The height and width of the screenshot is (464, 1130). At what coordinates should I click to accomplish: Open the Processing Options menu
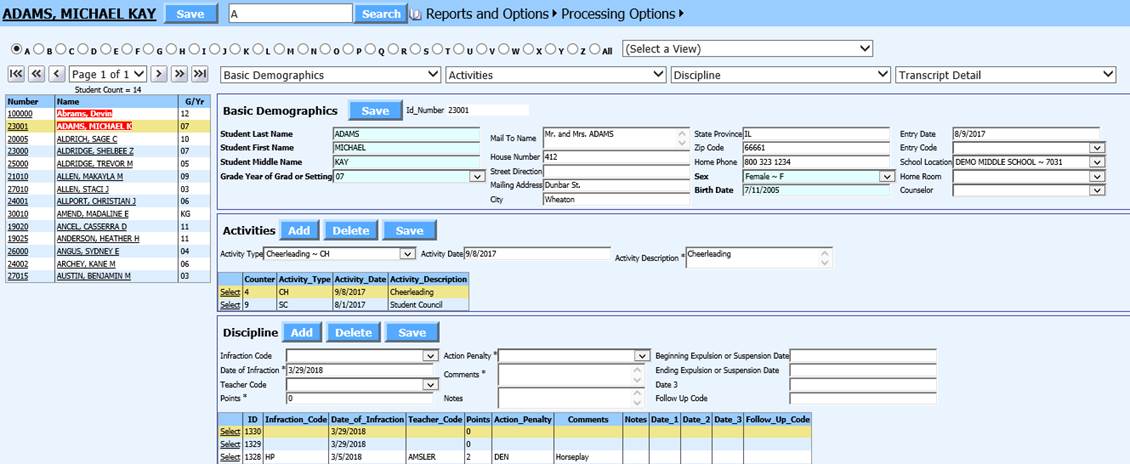622,14
